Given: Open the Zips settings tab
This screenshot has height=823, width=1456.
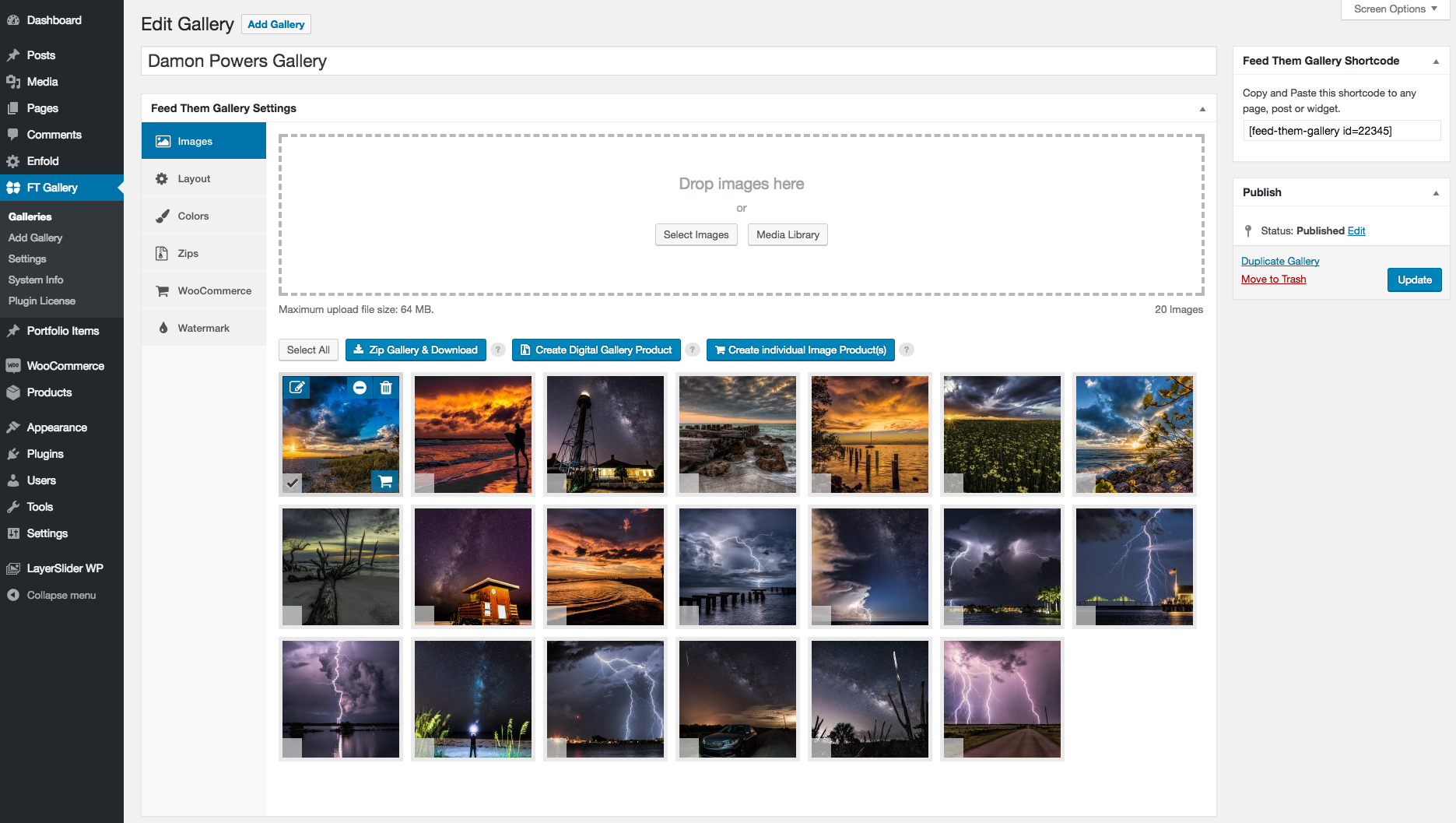Looking at the screenshot, I should [204, 253].
